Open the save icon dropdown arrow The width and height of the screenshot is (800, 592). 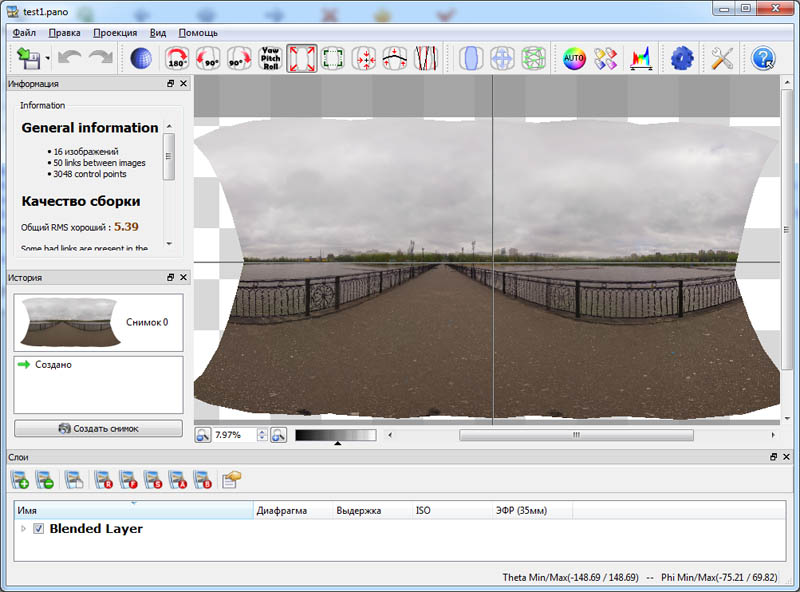coord(47,58)
